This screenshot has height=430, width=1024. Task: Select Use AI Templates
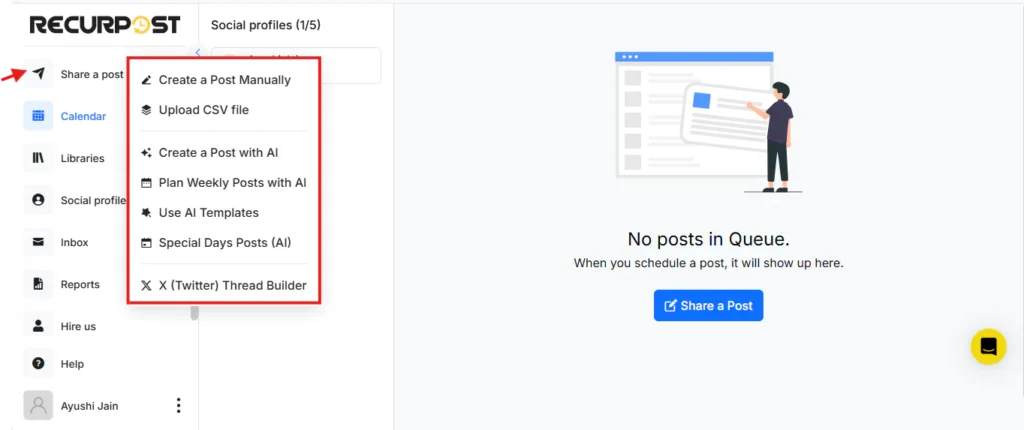click(209, 213)
